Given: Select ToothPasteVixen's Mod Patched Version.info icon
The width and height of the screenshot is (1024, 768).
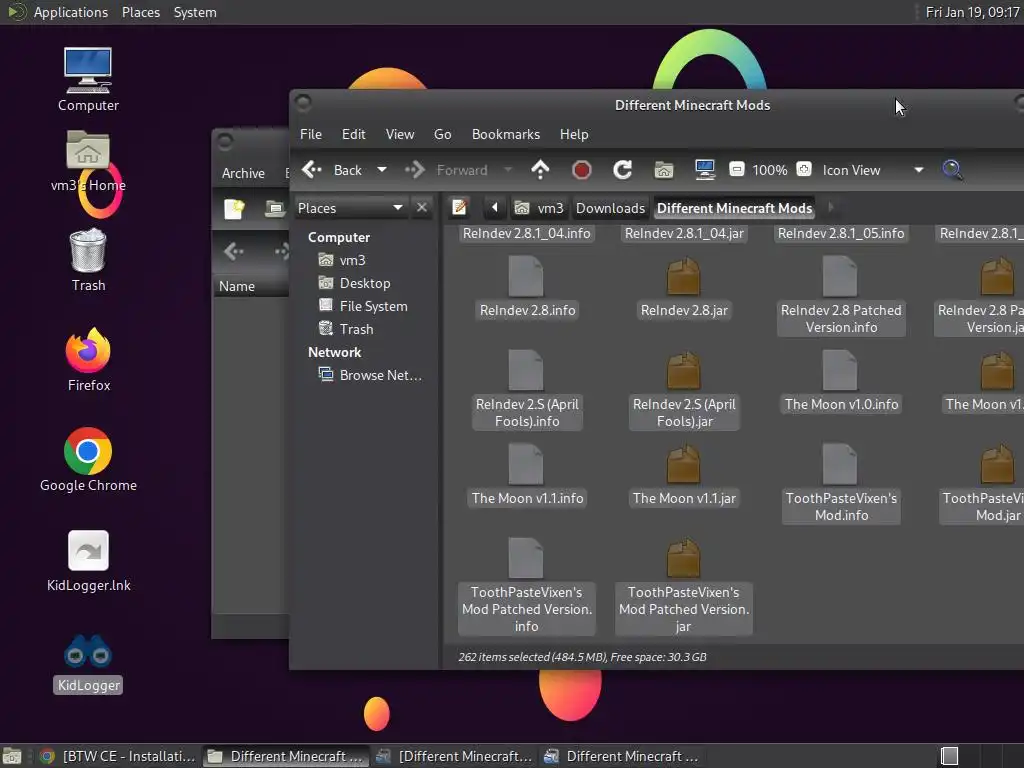Looking at the screenshot, I should (526, 559).
